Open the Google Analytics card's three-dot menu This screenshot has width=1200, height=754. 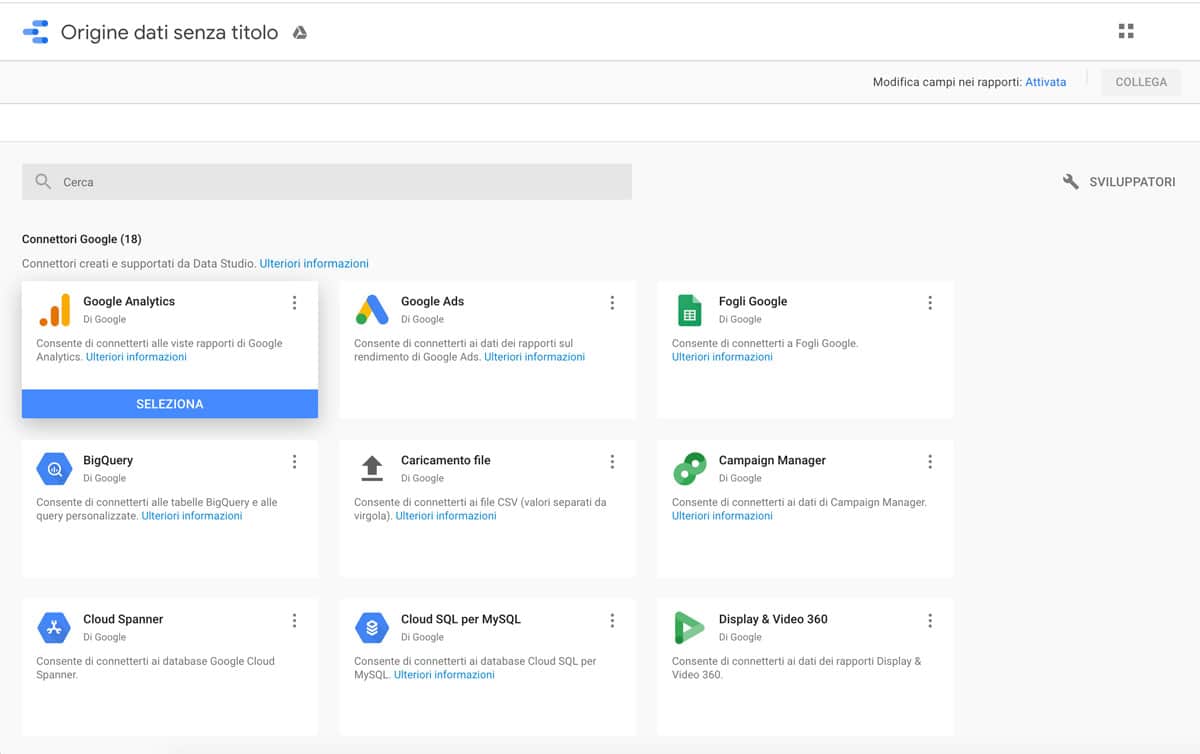pos(294,302)
